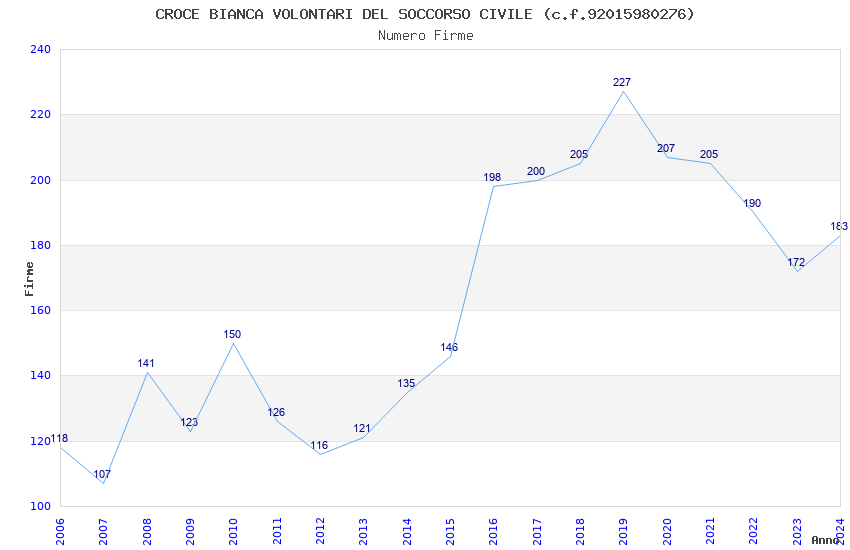The width and height of the screenshot is (850, 550).
Task: Click the x-axis year 2008
Action: click(x=147, y=531)
